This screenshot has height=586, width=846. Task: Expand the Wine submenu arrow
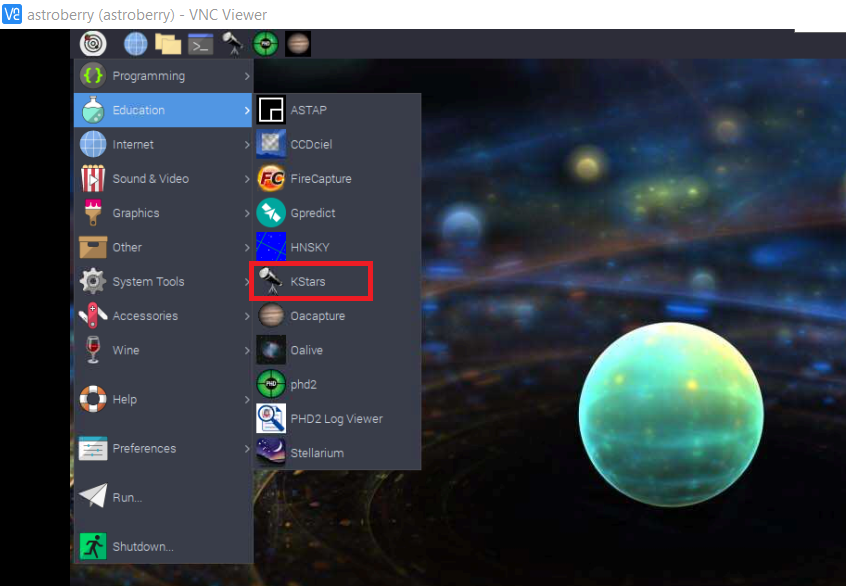(x=247, y=350)
